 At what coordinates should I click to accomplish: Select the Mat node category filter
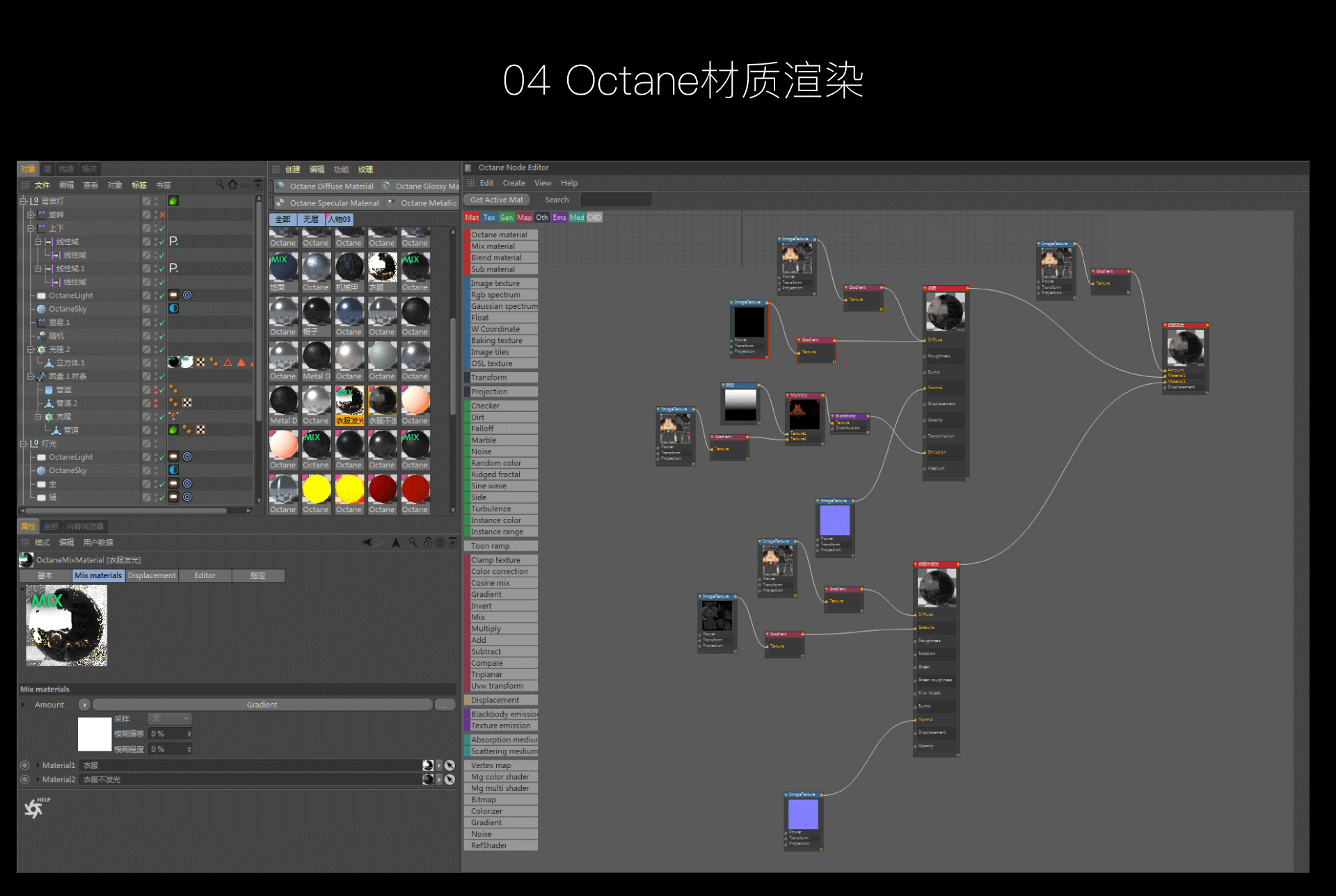pyautogui.click(x=472, y=217)
